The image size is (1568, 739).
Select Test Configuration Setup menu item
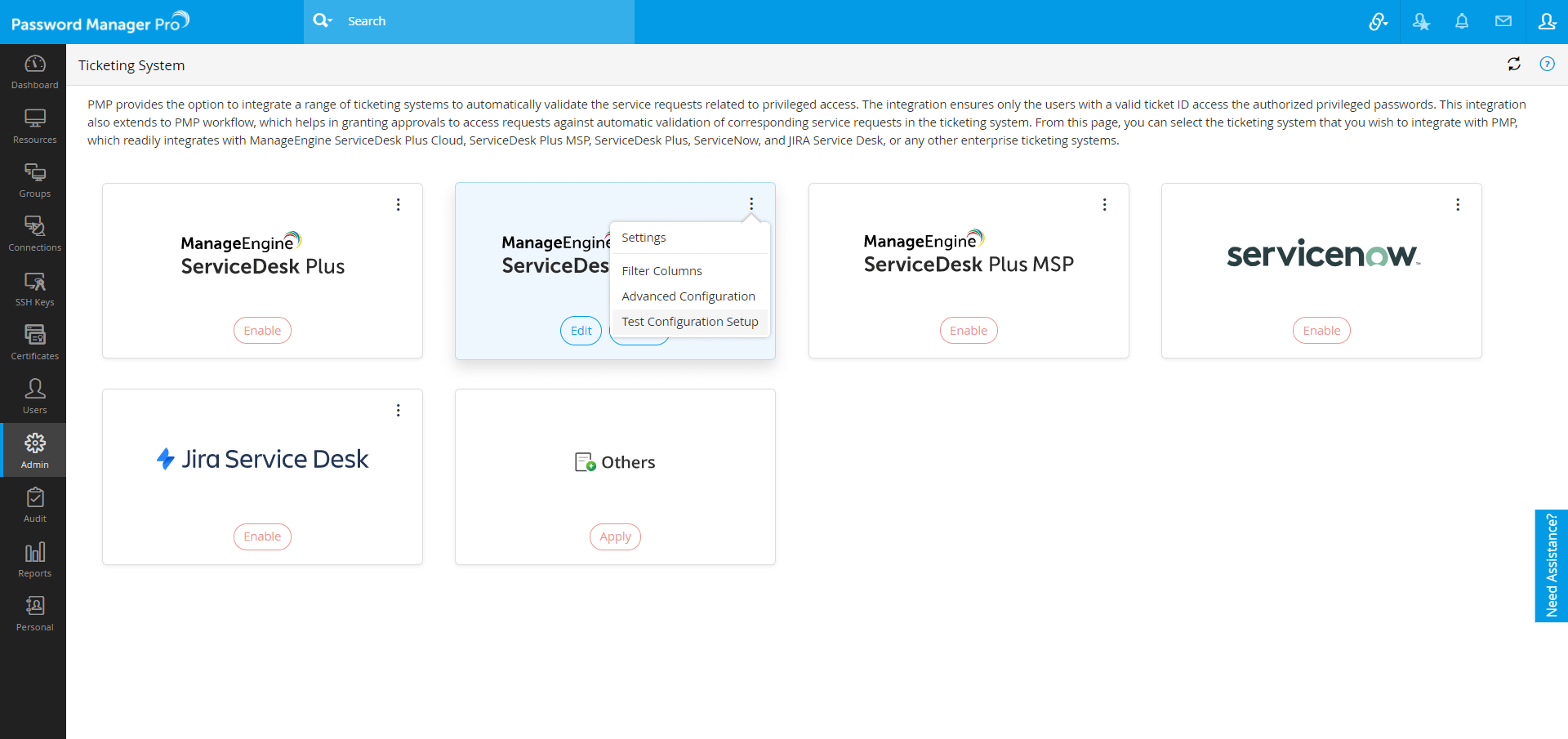(689, 322)
